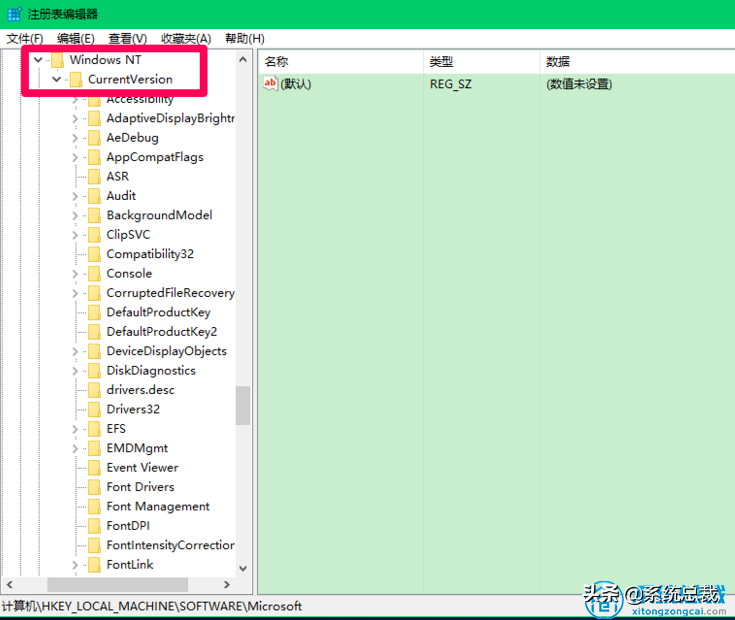The width and height of the screenshot is (735, 620).
Task: Click the Drivers32 folder icon
Action: (x=94, y=409)
